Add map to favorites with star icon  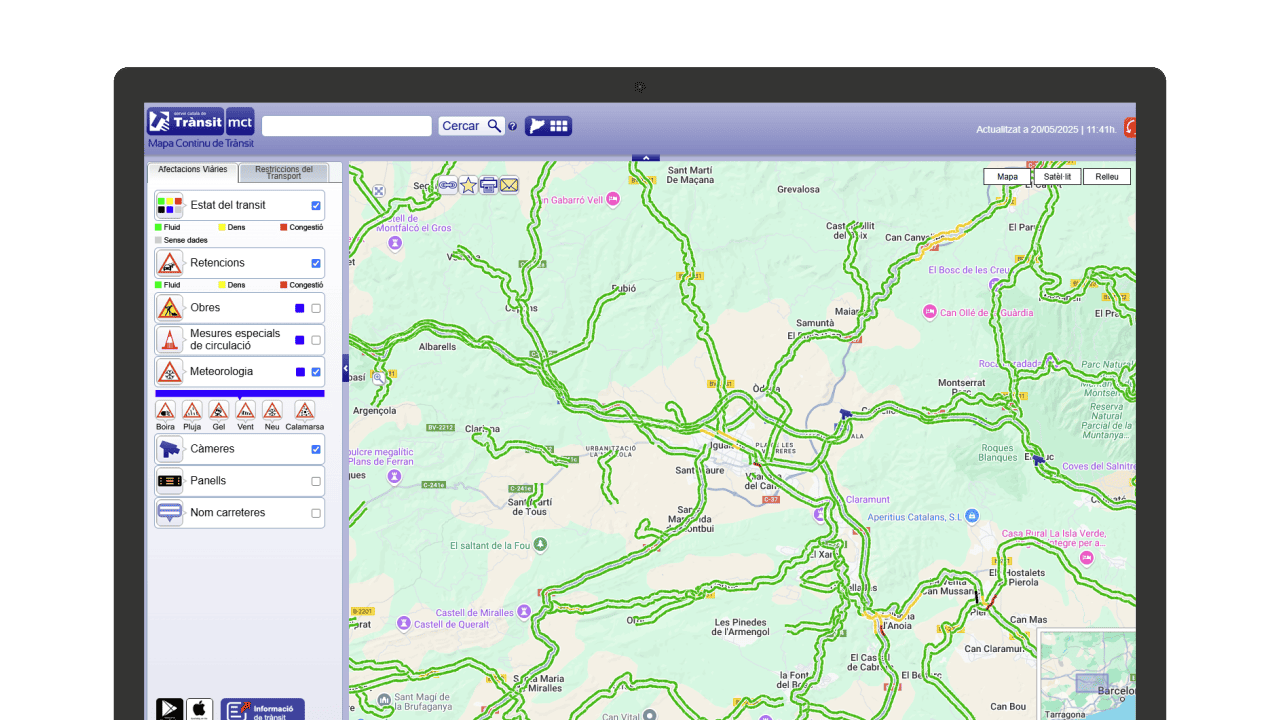468,185
